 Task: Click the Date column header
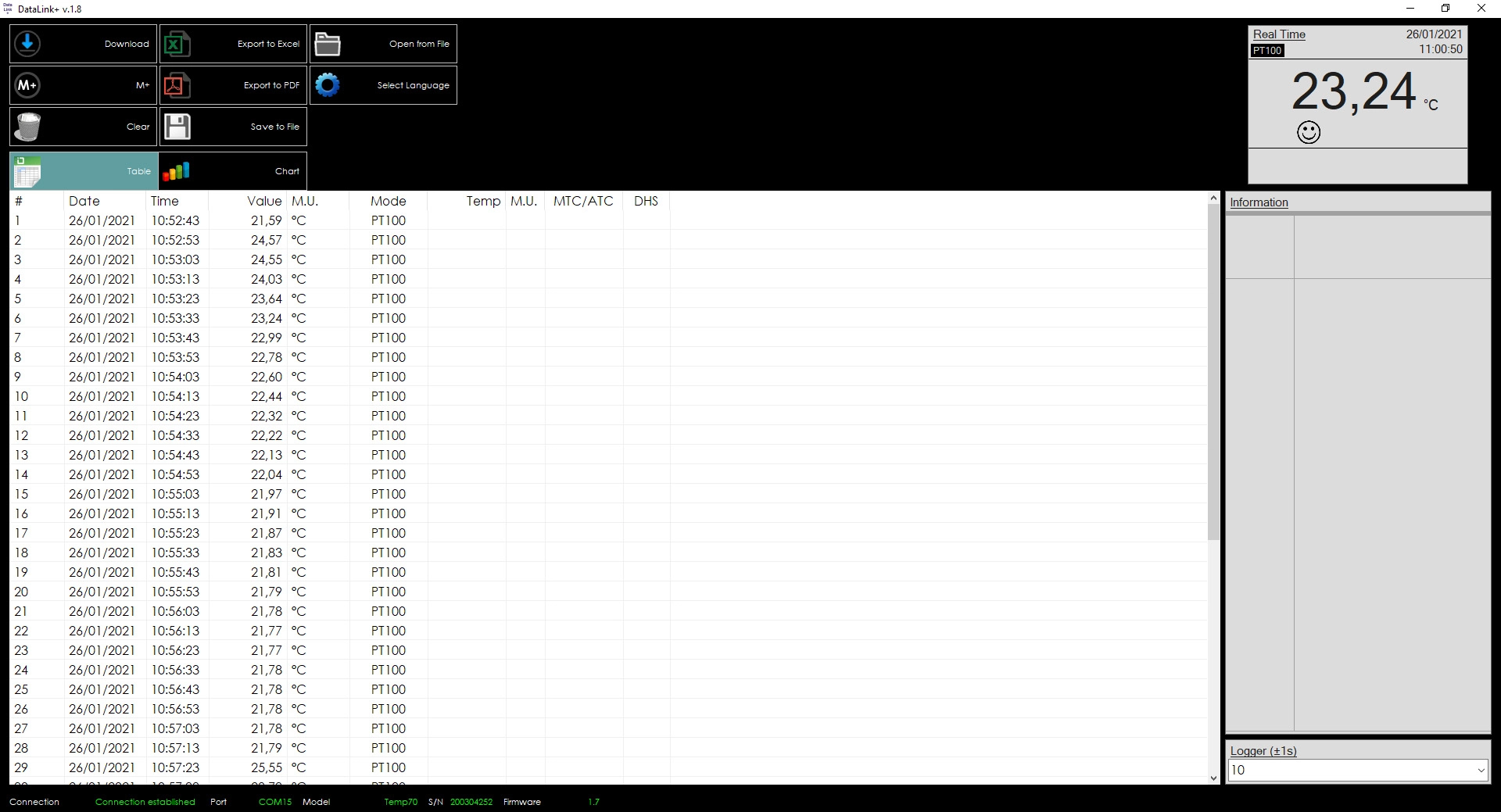pyautogui.click(x=84, y=201)
